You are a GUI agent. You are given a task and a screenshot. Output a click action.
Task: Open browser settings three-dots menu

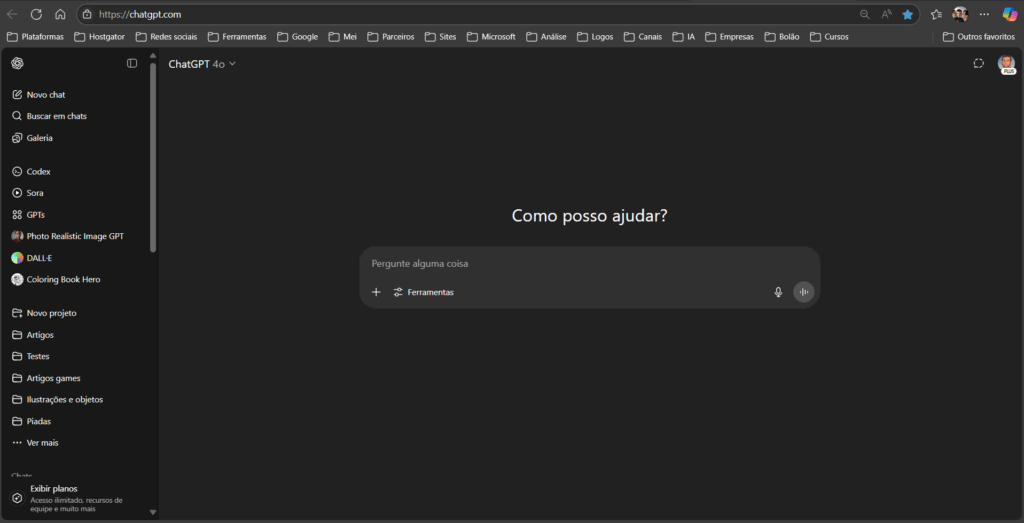[984, 14]
